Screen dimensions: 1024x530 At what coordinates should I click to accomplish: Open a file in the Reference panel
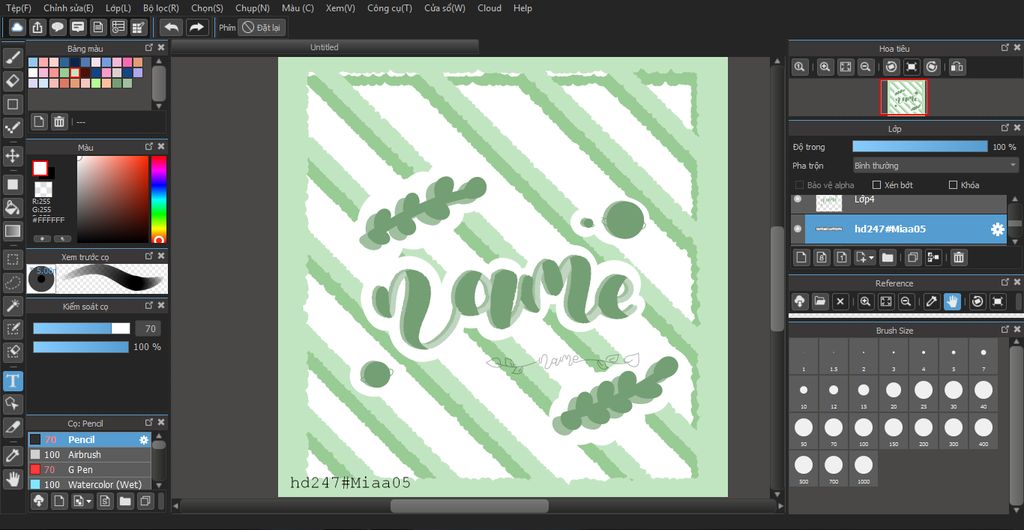[820, 302]
